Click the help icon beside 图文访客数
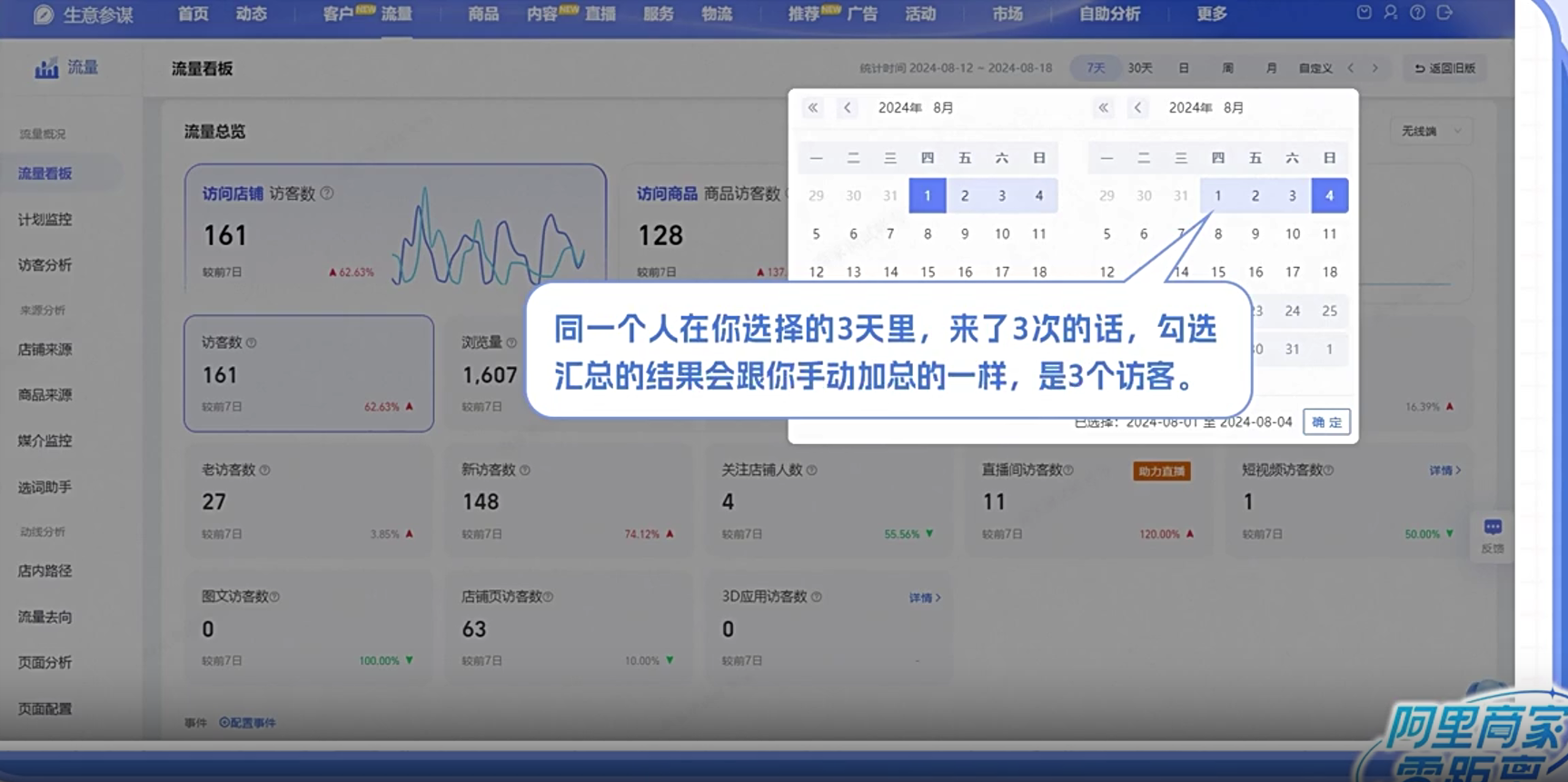This screenshot has height=782, width=1568. [x=274, y=598]
